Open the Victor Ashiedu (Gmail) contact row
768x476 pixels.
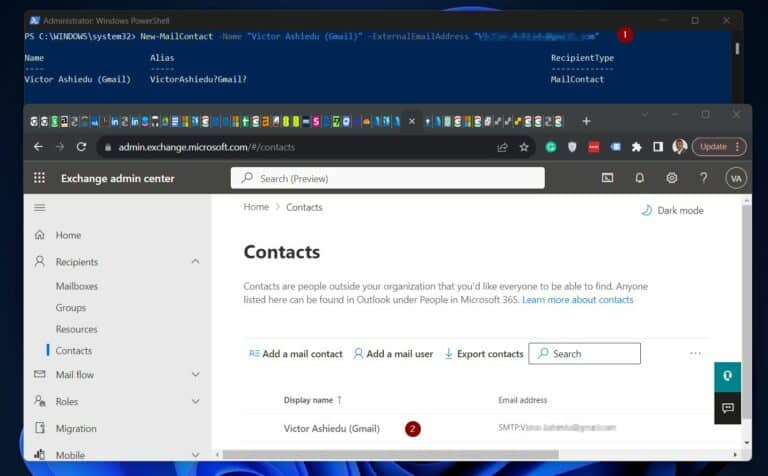(478, 428)
